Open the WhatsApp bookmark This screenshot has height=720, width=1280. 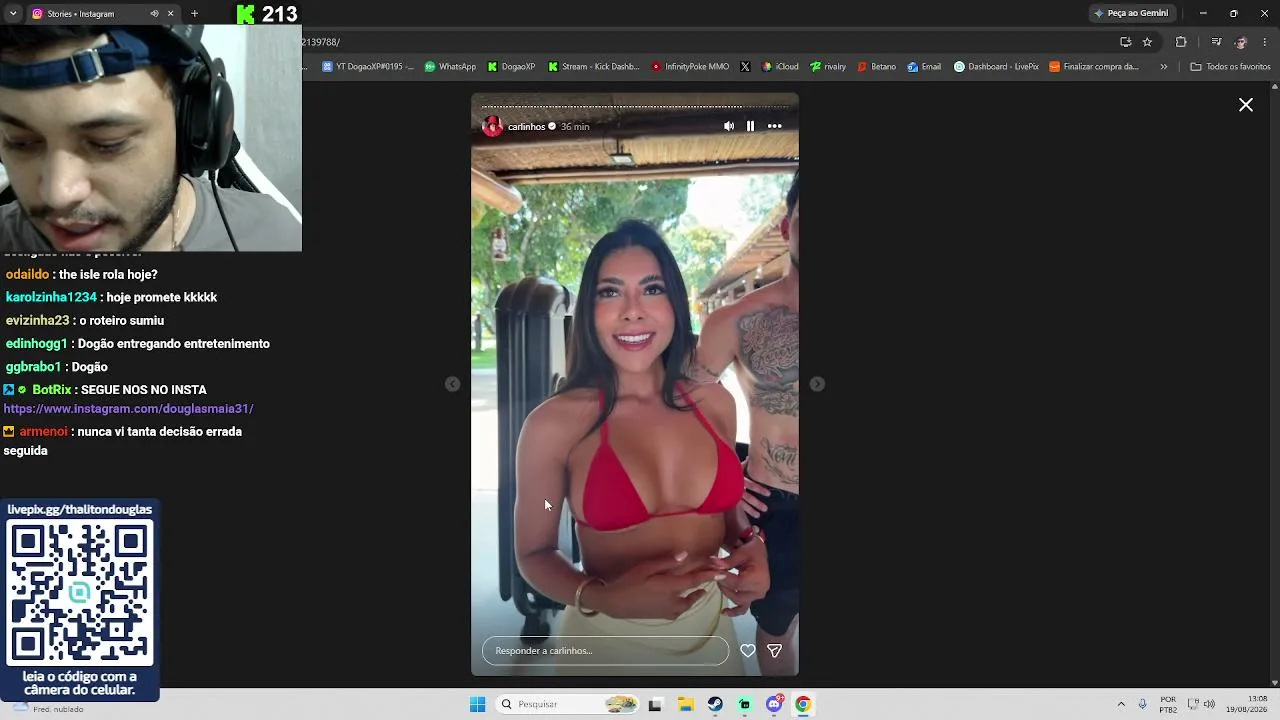(x=450, y=67)
